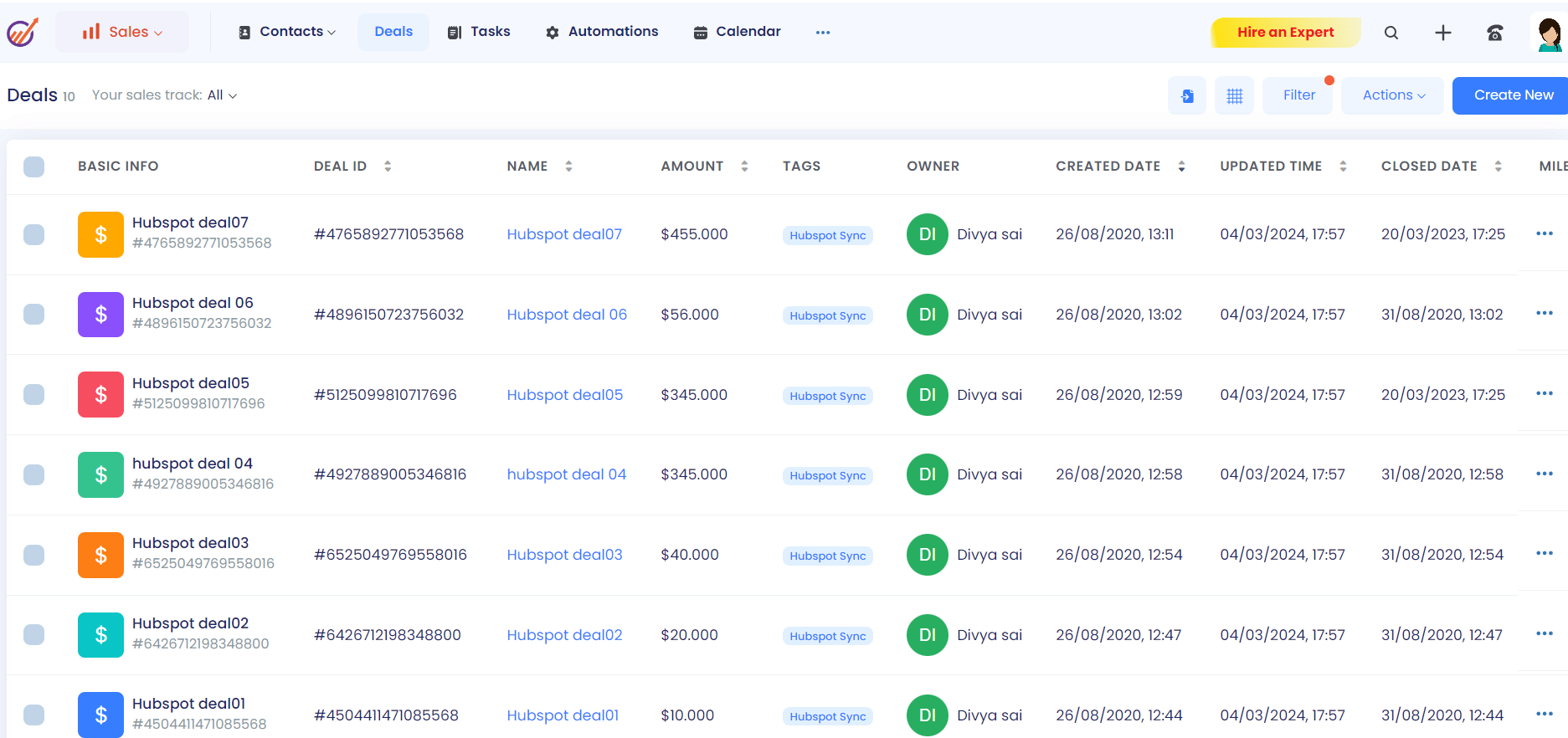Click the search magnifier icon
This screenshot has width=1568, height=738.
pos(1391,33)
